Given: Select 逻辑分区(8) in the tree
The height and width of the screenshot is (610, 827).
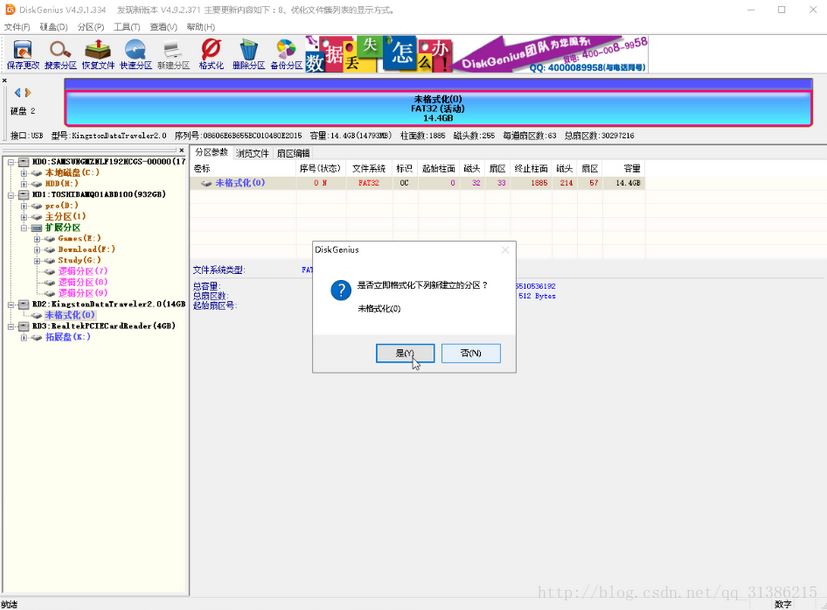Looking at the screenshot, I should tap(82, 283).
